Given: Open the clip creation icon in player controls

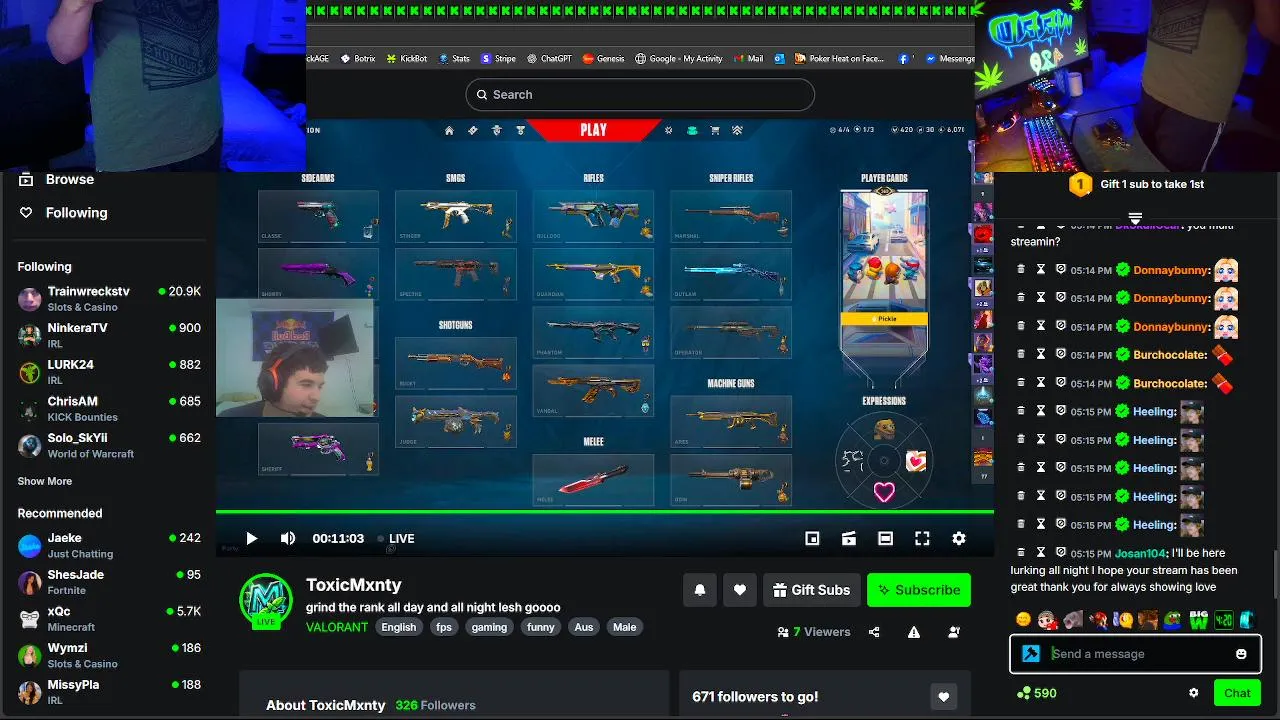Looking at the screenshot, I should tap(849, 538).
